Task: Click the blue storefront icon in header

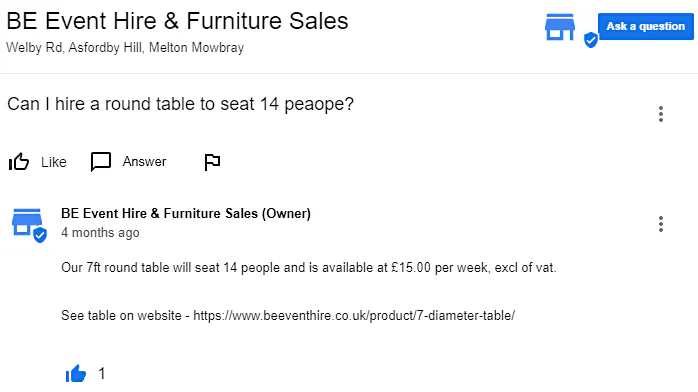Action: click(x=560, y=27)
